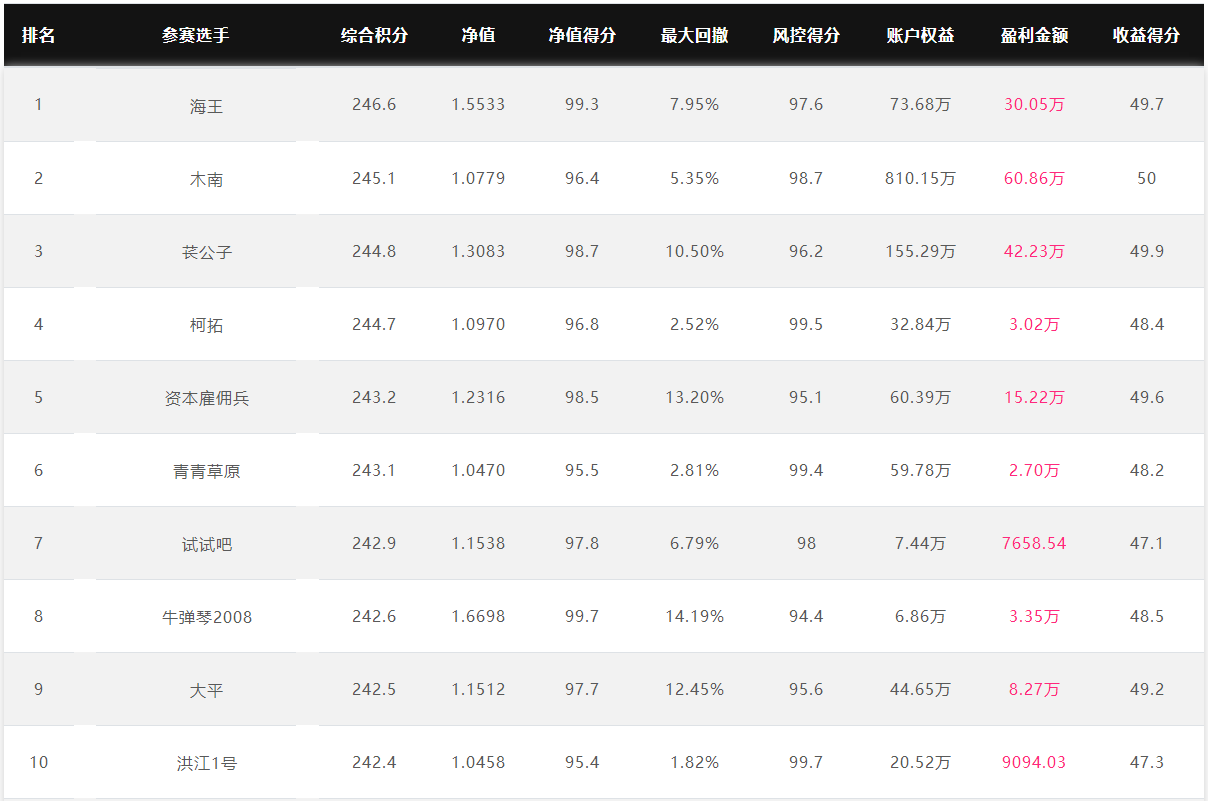This screenshot has width=1208, height=801.
Task: Click the 风控得分 column header
Action: click(x=806, y=35)
